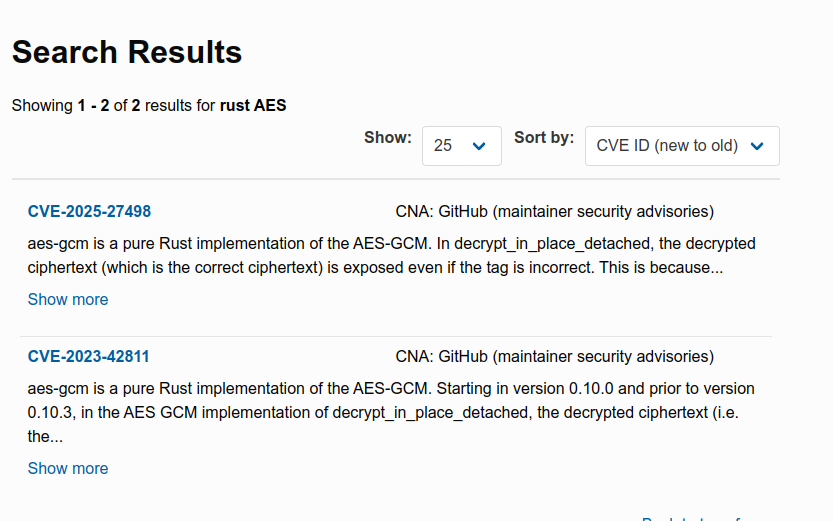This screenshot has height=521, width=833.
Task: Click the CNA: GitHub text for CVE-2025-27498
Action: pyautogui.click(x=554, y=211)
